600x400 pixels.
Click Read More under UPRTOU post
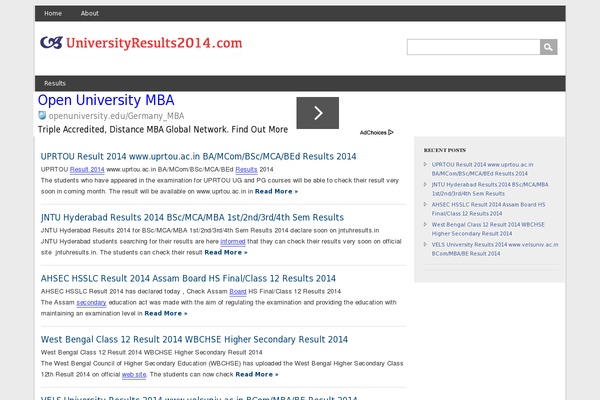276,191
